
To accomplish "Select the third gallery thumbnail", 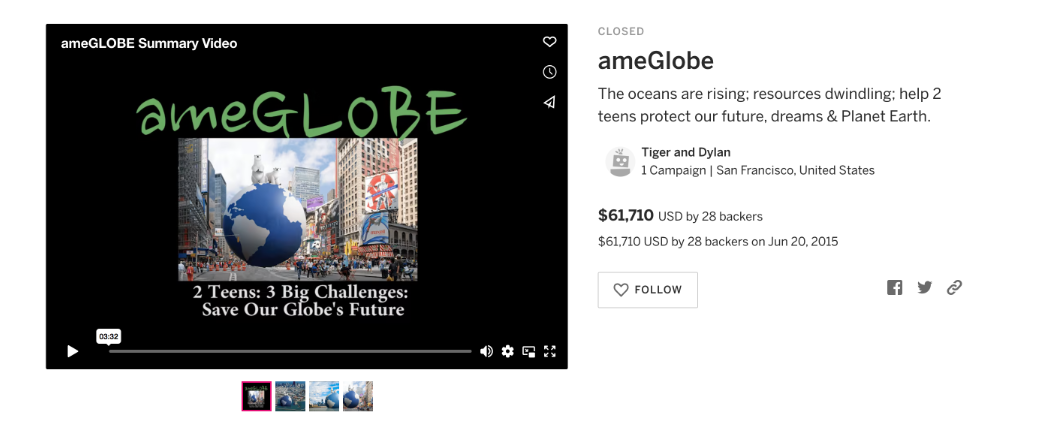I will (x=324, y=396).
